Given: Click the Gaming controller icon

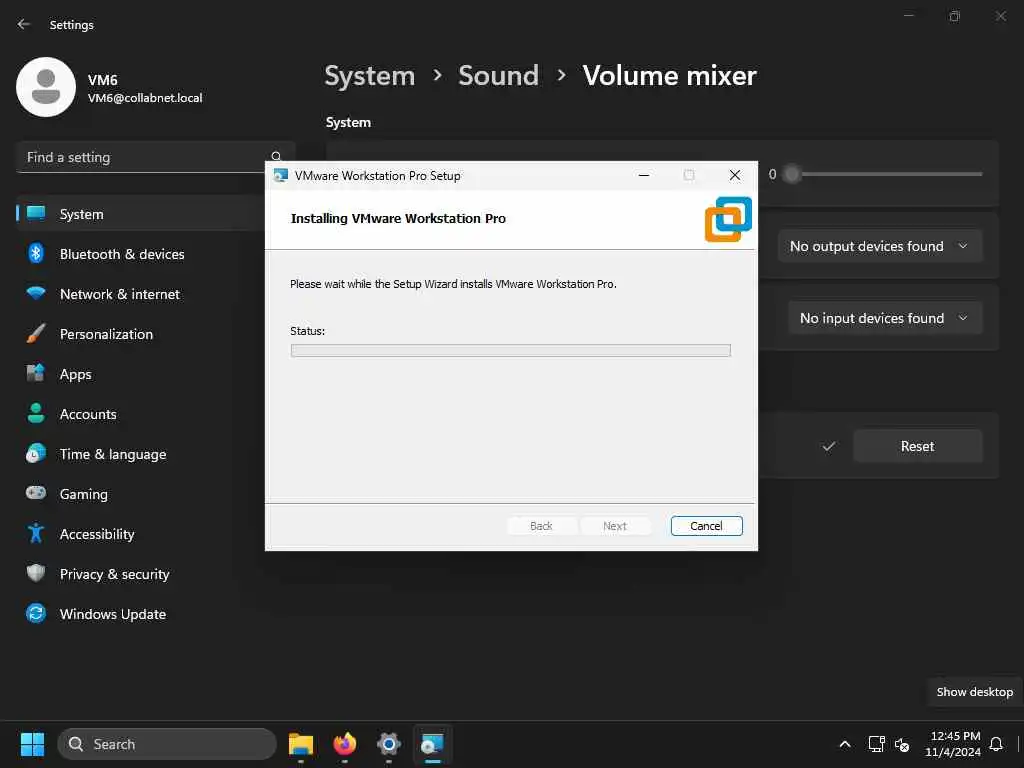Looking at the screenshot, I should (x=36, y=493).
